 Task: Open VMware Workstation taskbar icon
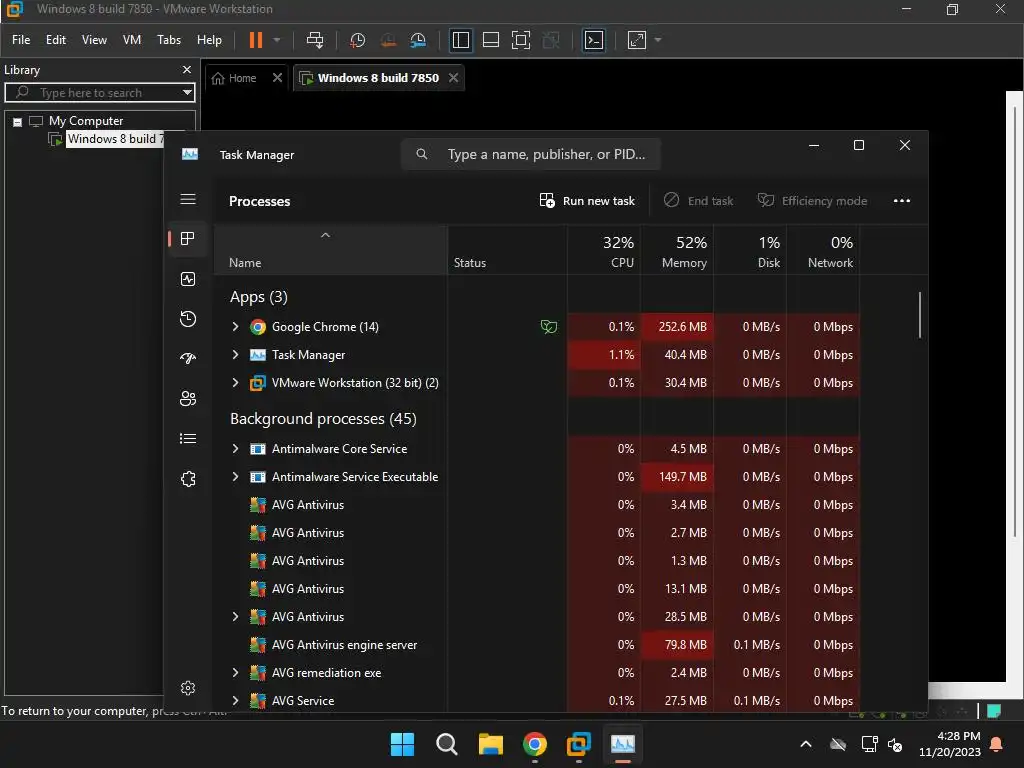point(579,744)
